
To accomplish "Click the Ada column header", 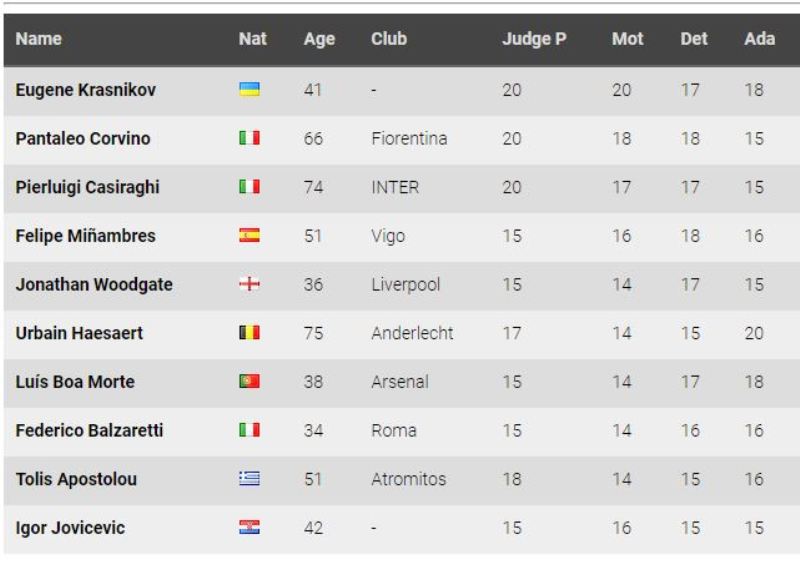I will tap(760, 40).
